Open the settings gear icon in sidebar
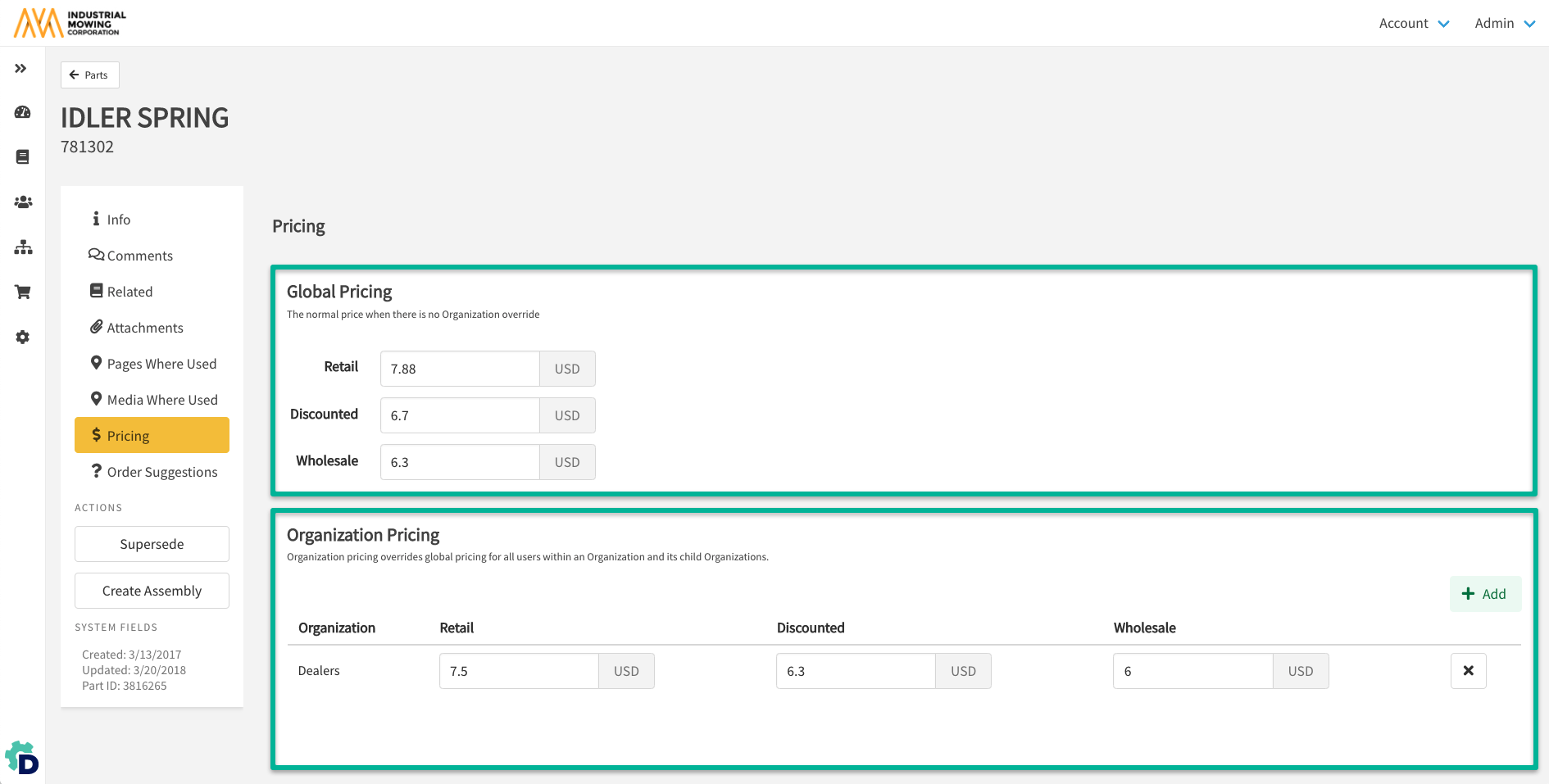Viewport: 1549px width, 784px height. [23, 337]
